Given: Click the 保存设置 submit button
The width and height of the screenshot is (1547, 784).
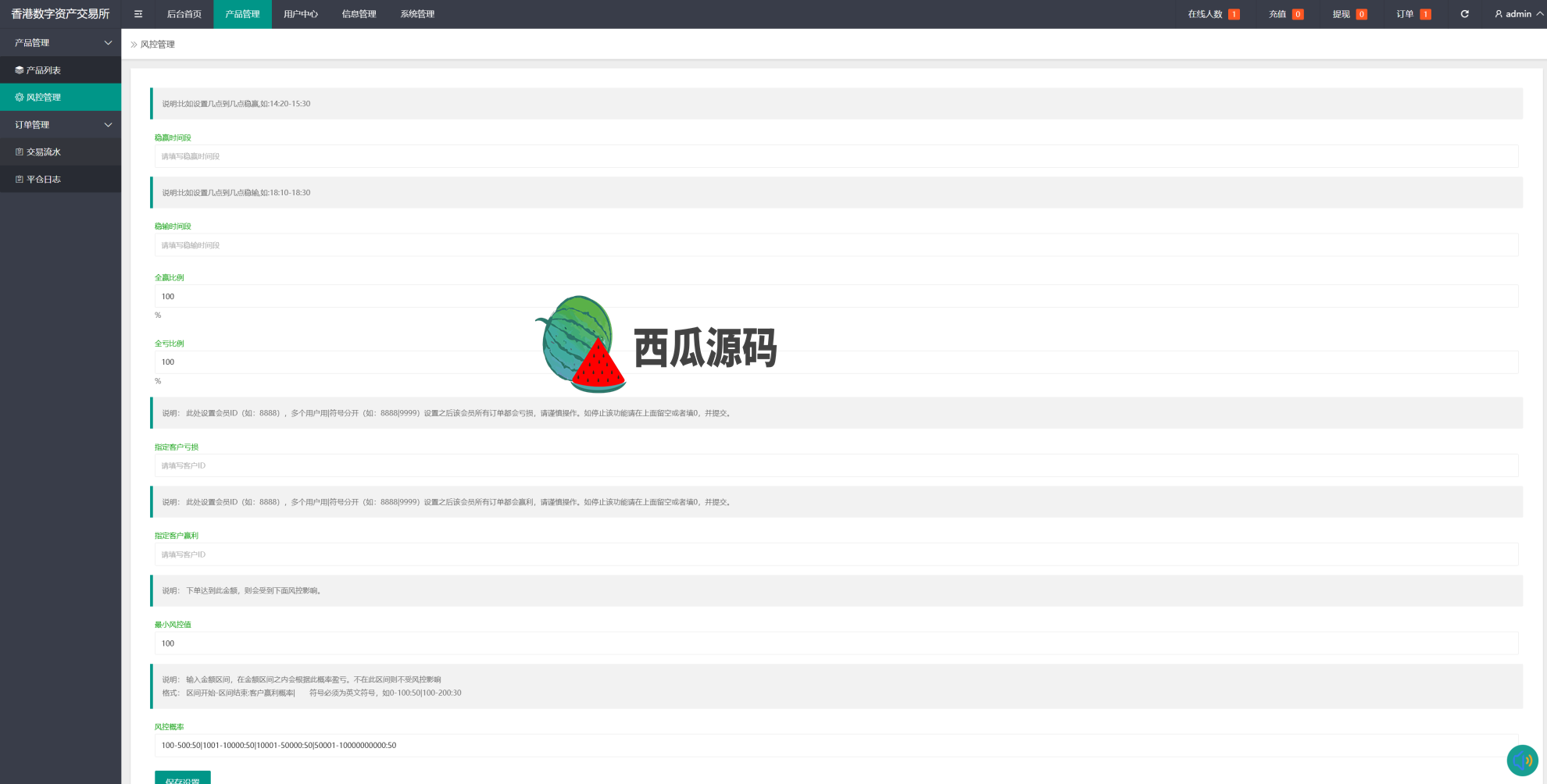Looking at the screenshot, I should pos(183,778).
